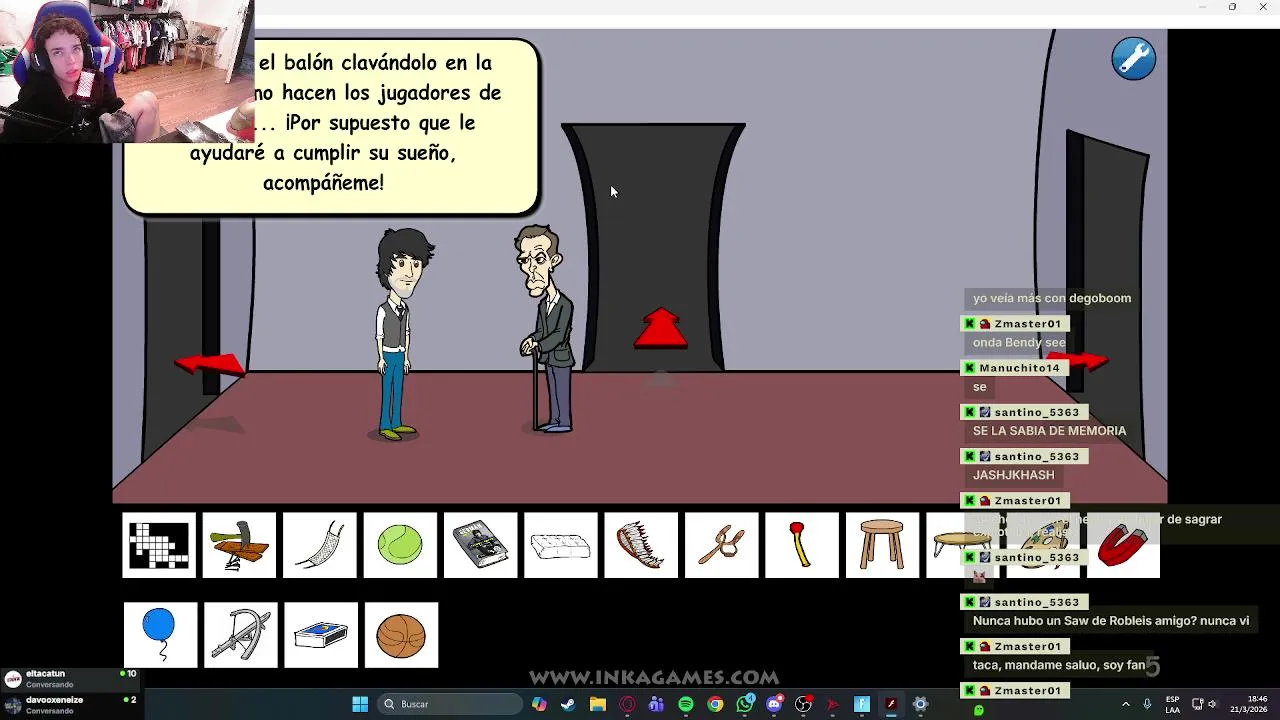Talk to the old man with cane
Viewport: 1280px width, 720px height.
(545, 328)
